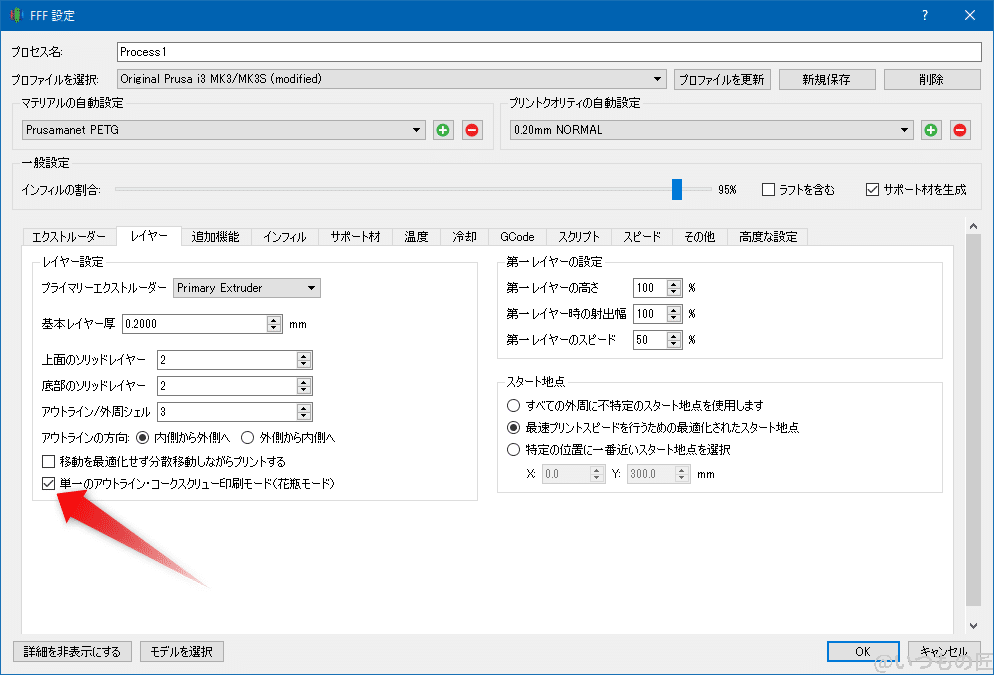Open the material selection dropdown
994x675 pixels.
[416, 129]
